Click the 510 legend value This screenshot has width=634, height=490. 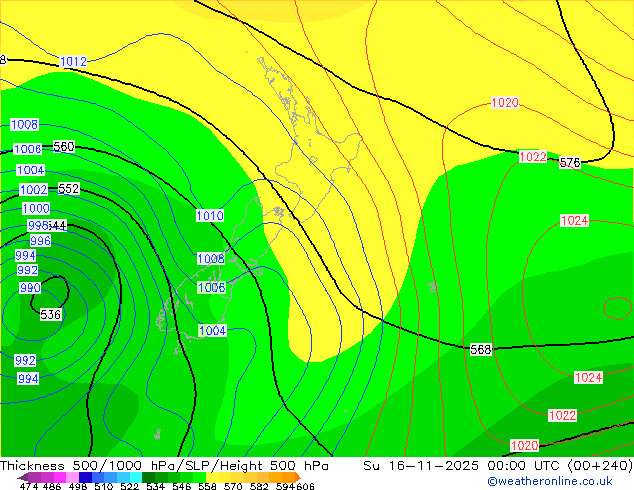(x=104, y=486)
